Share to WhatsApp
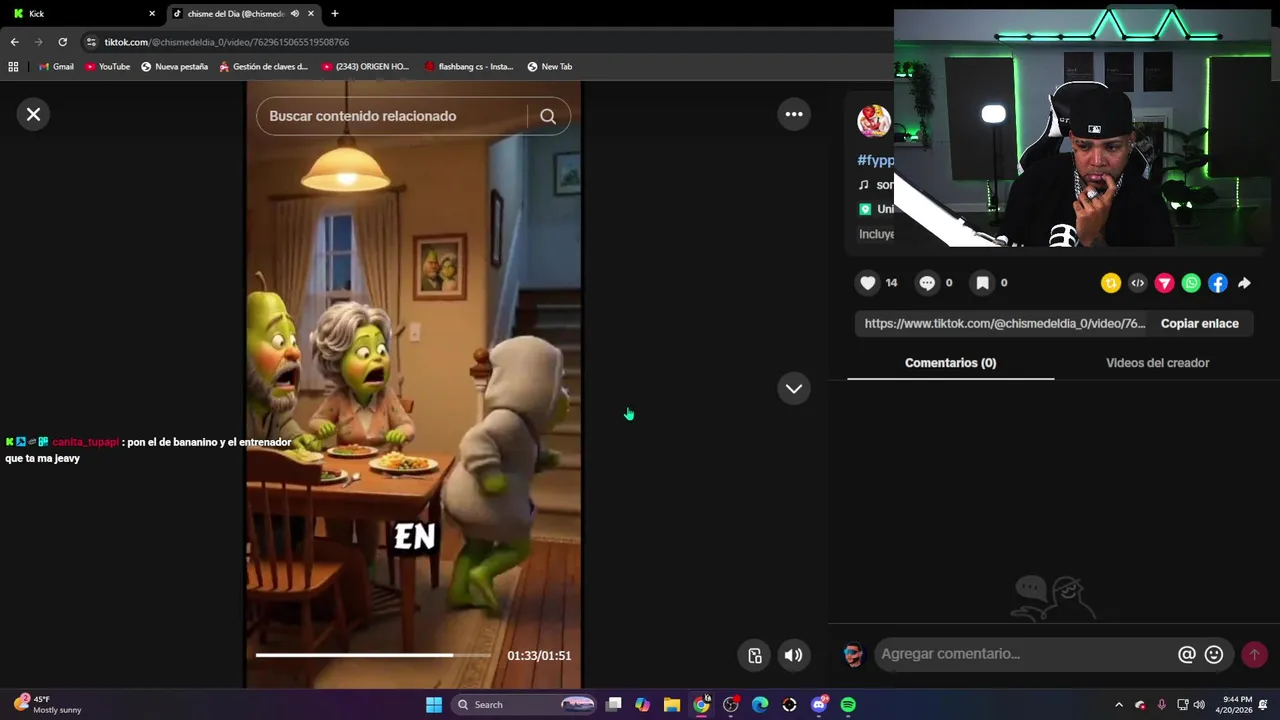1280x720 pixels. 1191,284
